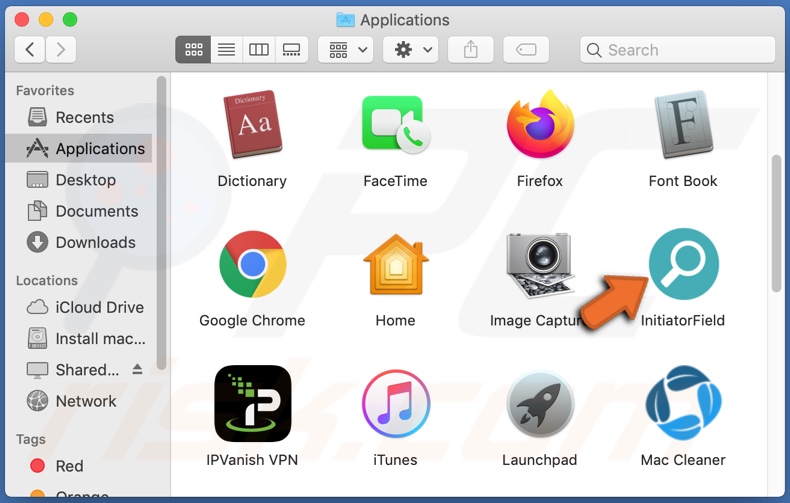
Task: Minimize the window with yellow button
Action: pyautogui.click(x=46, y=20)
